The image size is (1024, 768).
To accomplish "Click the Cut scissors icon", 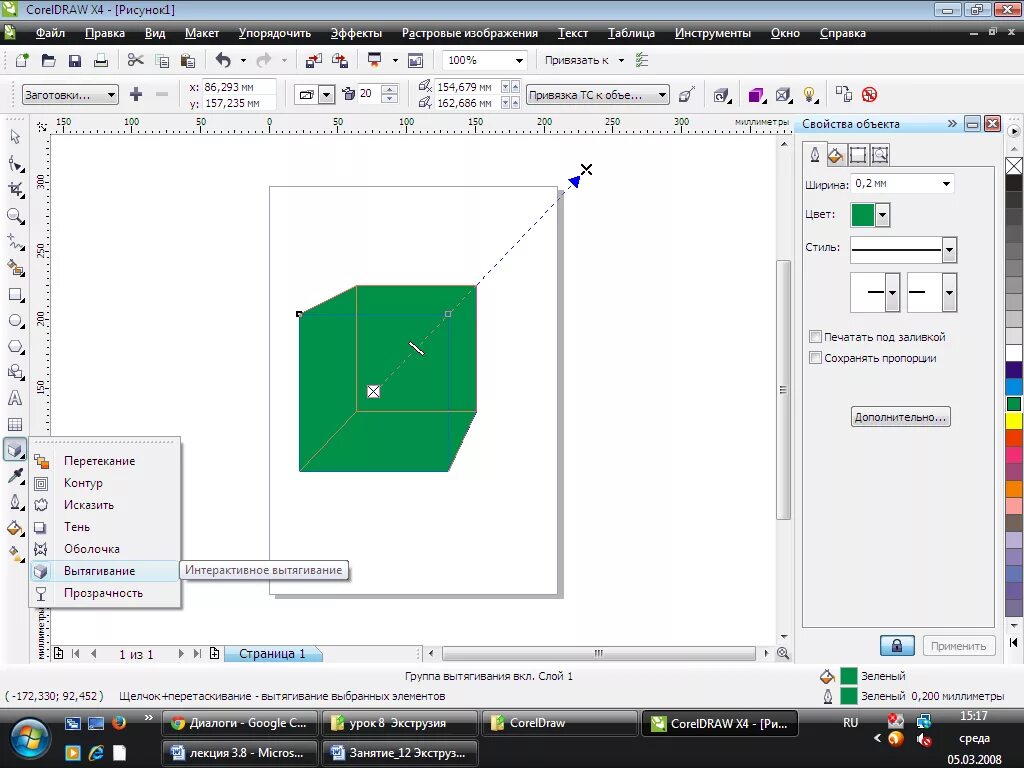I will coord(136,61).
